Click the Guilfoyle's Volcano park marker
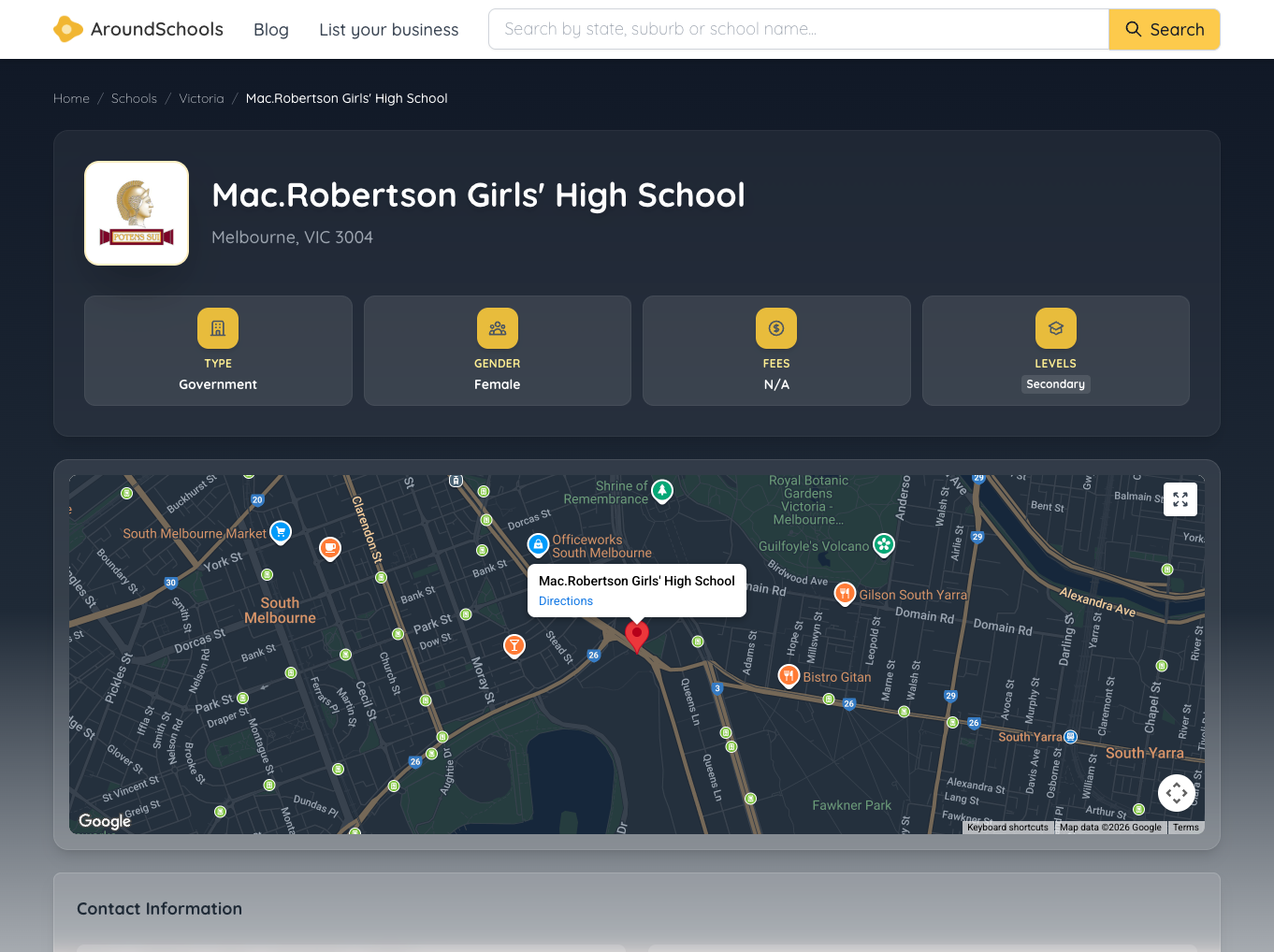The height and width of the screenshot is (952, 1274). point(883,544)
